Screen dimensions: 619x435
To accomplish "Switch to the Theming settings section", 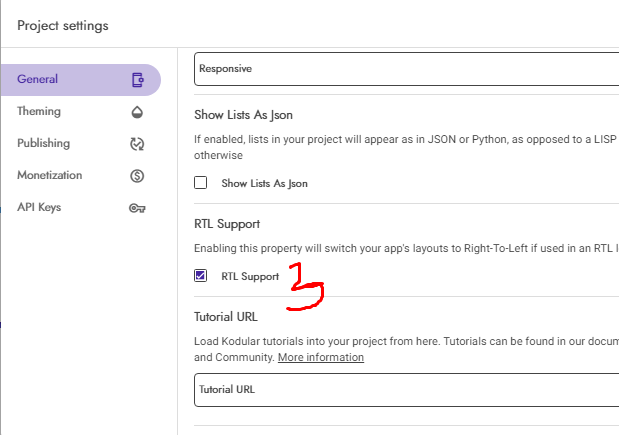I will click(x=39, y=111).
